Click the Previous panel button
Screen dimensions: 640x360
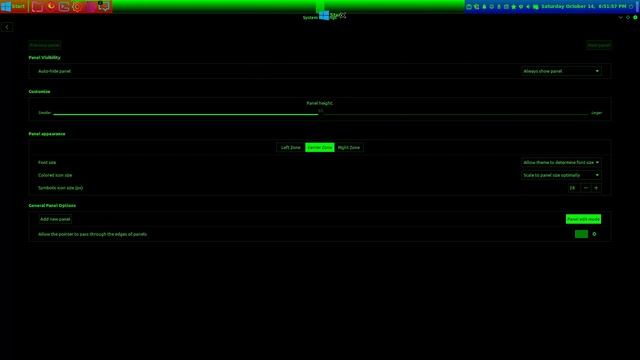click(45, 45)
